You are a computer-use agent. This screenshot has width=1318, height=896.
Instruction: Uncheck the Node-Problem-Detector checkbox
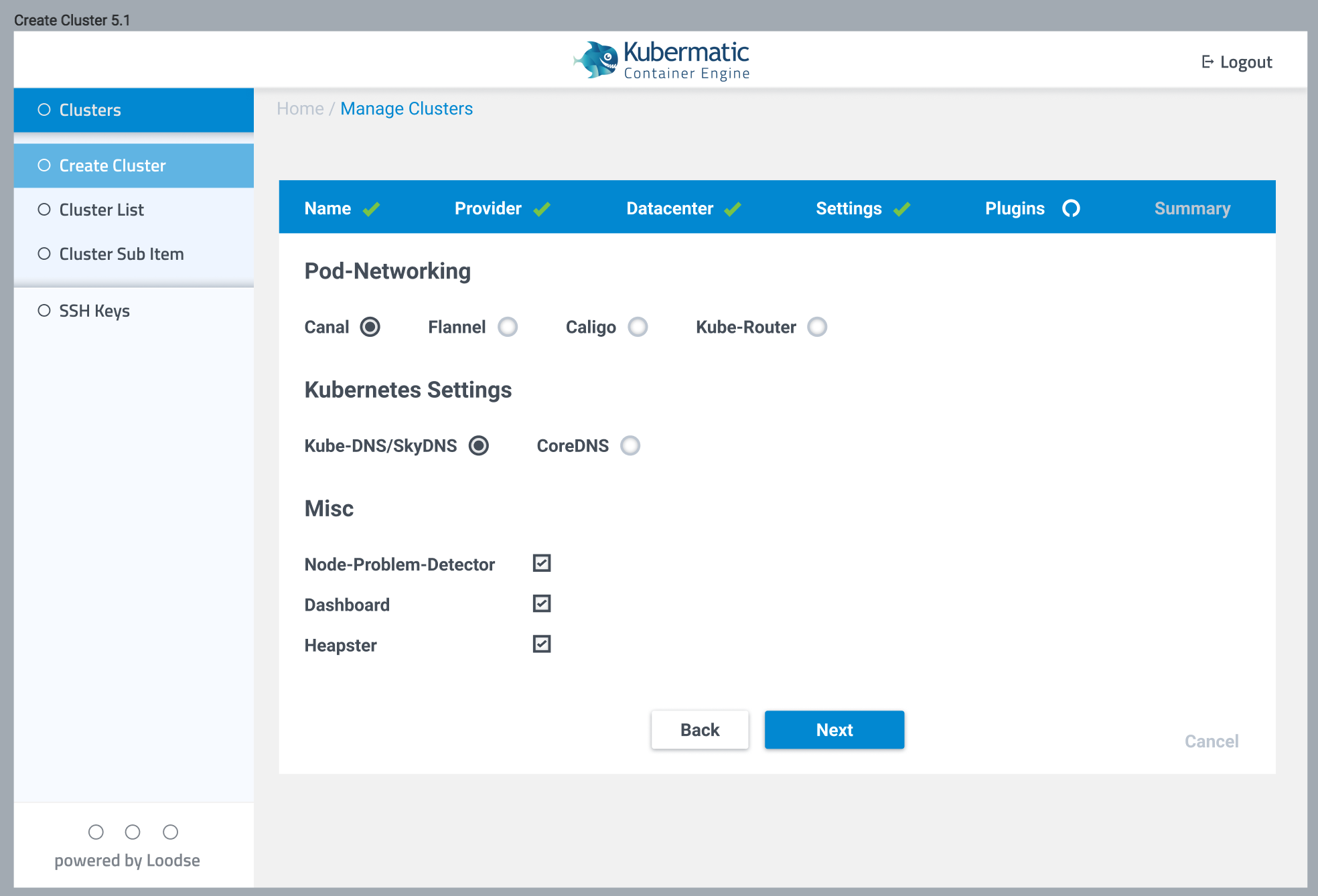542,563
